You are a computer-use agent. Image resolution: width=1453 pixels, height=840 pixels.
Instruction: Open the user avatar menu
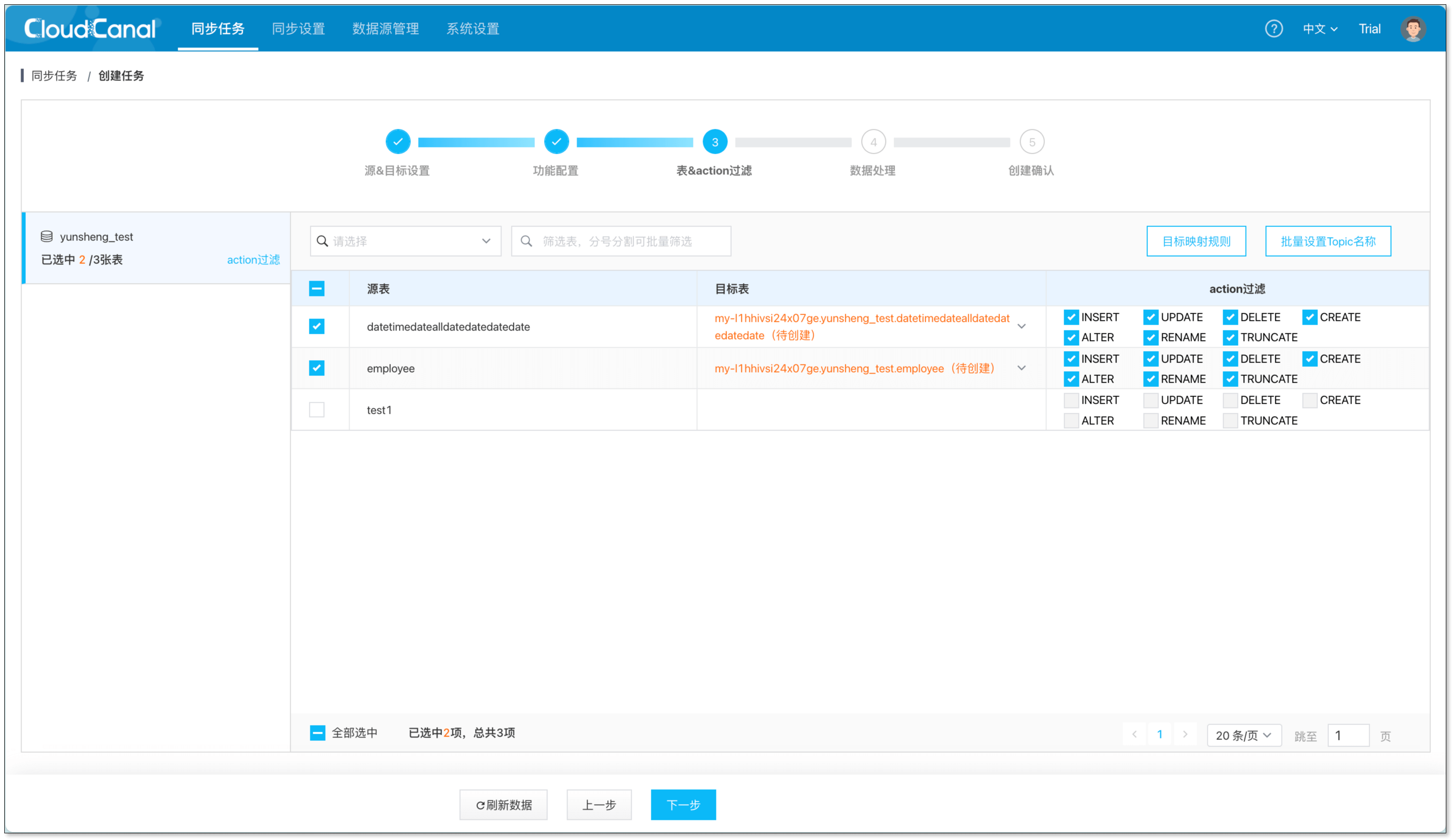[x=1413, y=29]
